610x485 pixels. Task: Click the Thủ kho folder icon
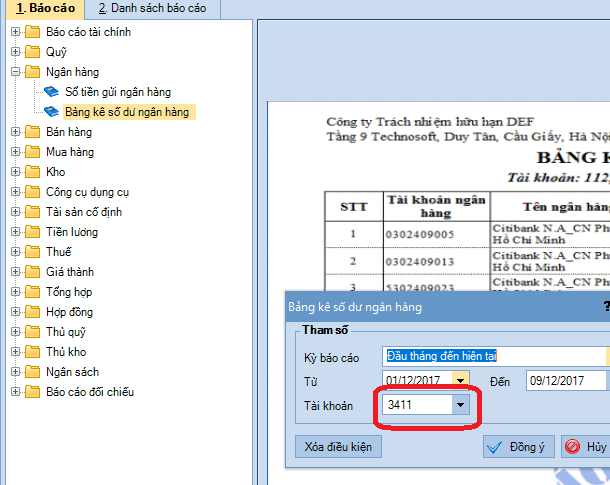click(32, 352)
